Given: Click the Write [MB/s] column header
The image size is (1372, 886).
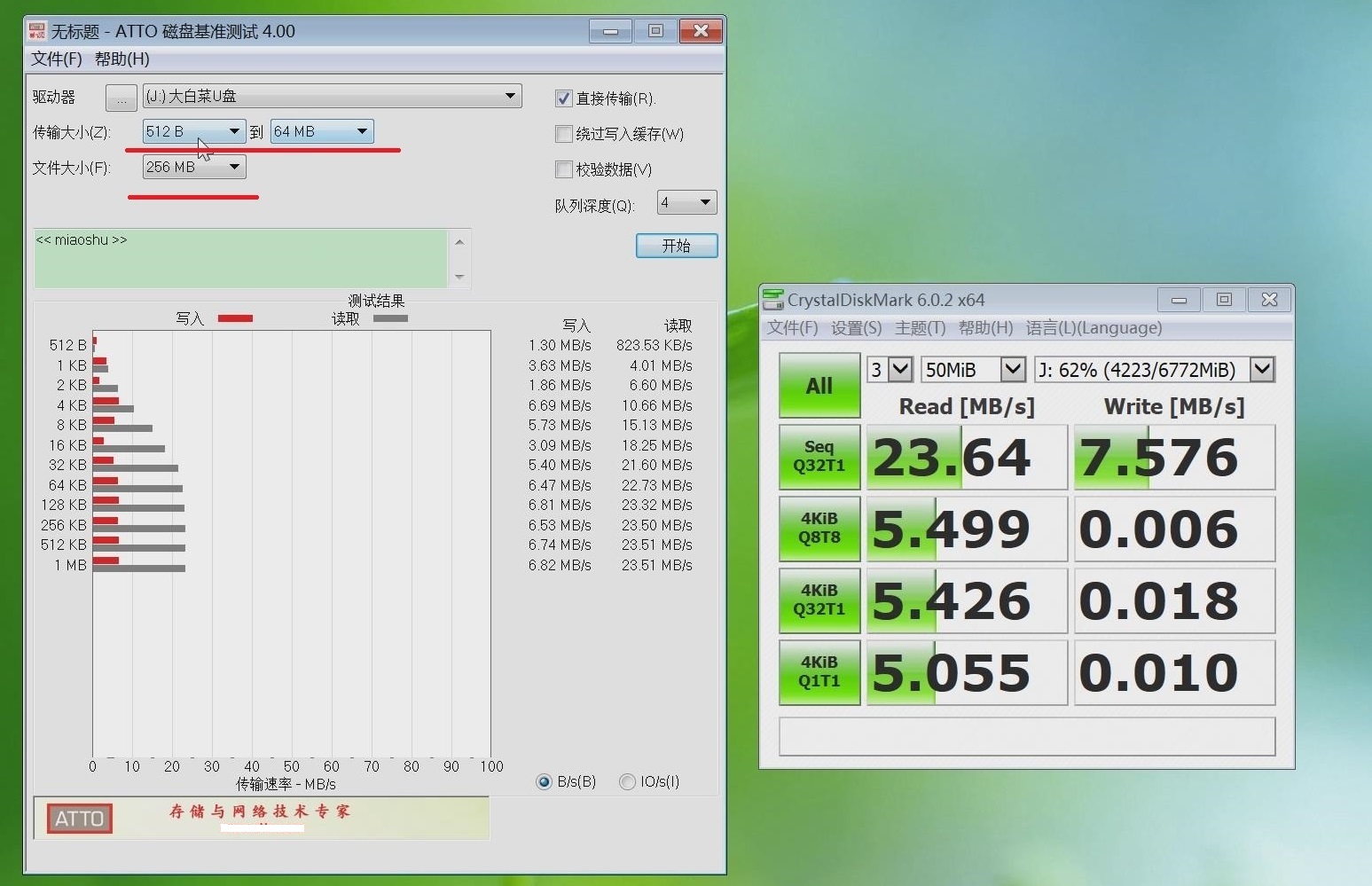Looking at the screenshot, I should click(x=1174, y=406).
